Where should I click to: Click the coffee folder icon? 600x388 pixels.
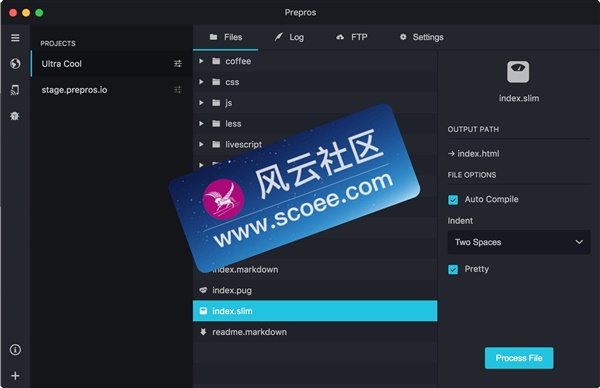[x=216, y=61]
